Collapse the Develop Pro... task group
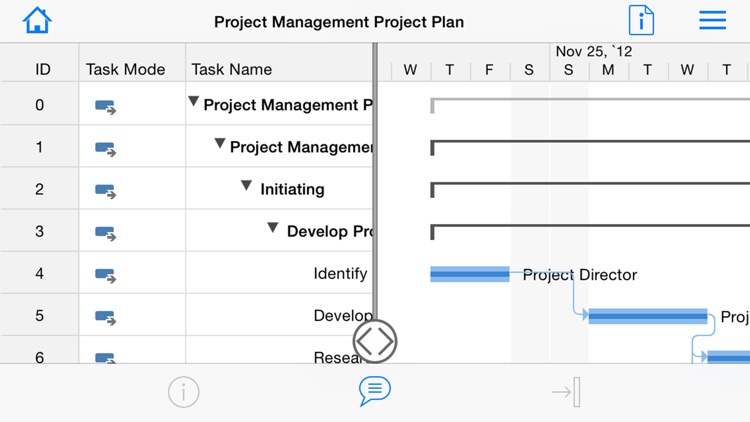 [273, 229]
